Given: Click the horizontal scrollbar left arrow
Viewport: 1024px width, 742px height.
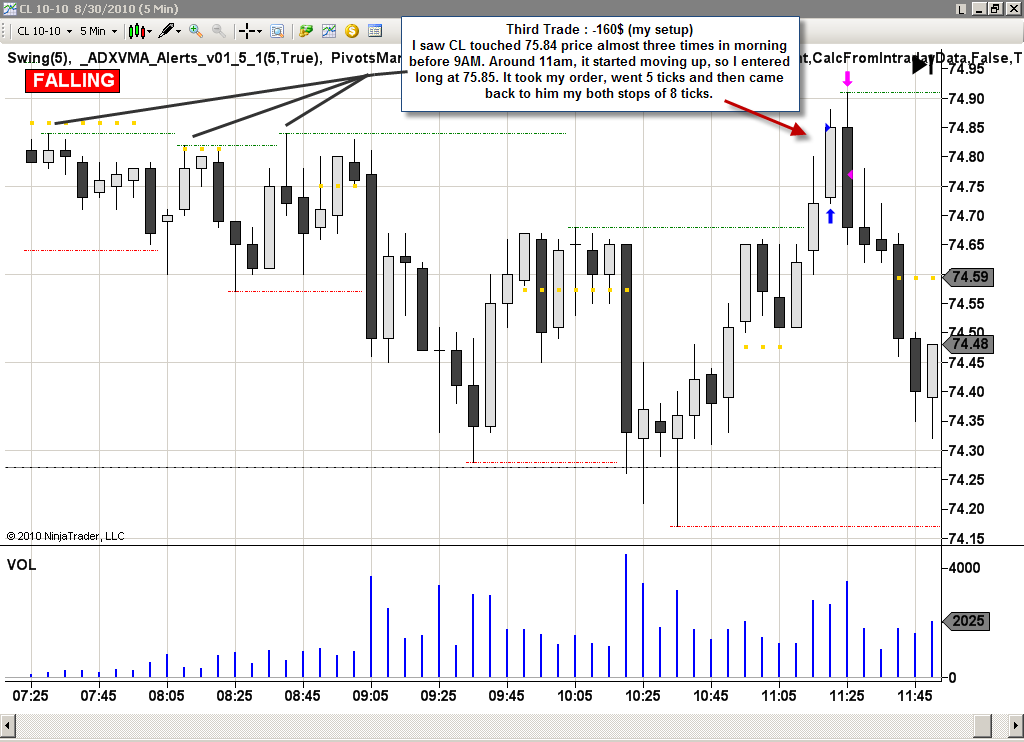Looking at the screenshot, I should click(x=7, y=725).
